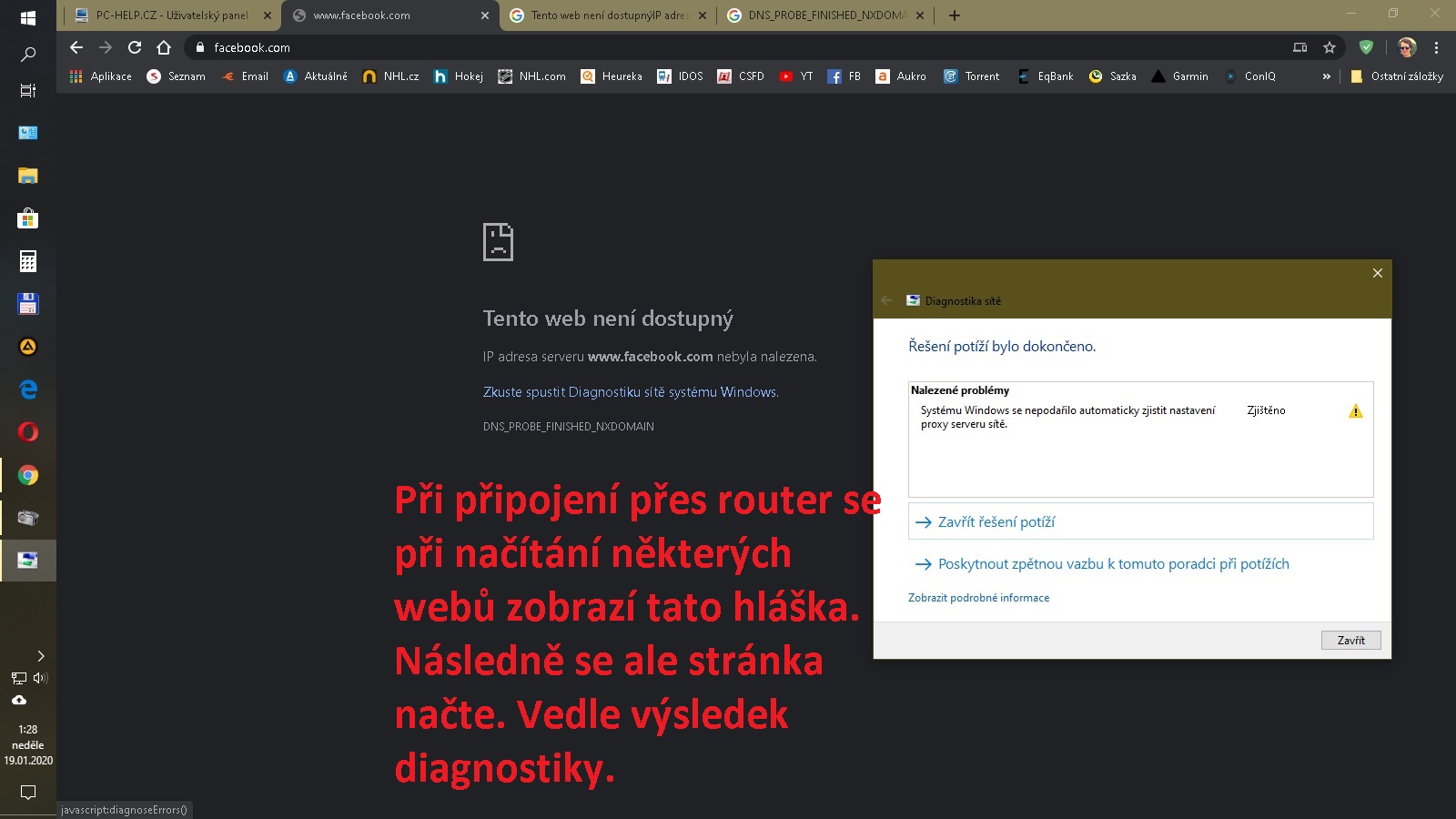Click the browser reload page icon

[135, 47]
